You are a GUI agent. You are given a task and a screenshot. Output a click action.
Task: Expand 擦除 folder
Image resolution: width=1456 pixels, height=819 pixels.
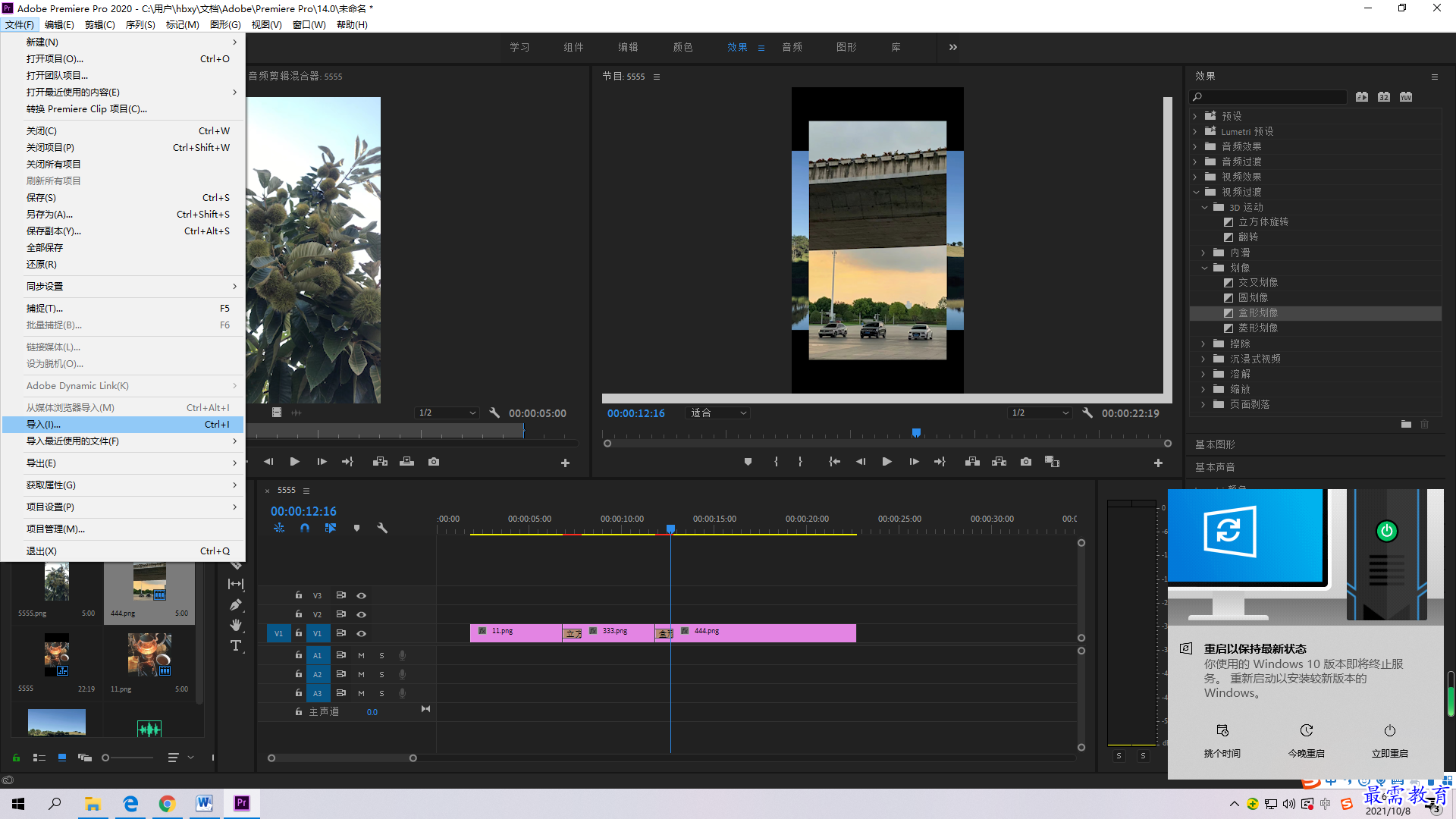click(x=1204, y=344)
